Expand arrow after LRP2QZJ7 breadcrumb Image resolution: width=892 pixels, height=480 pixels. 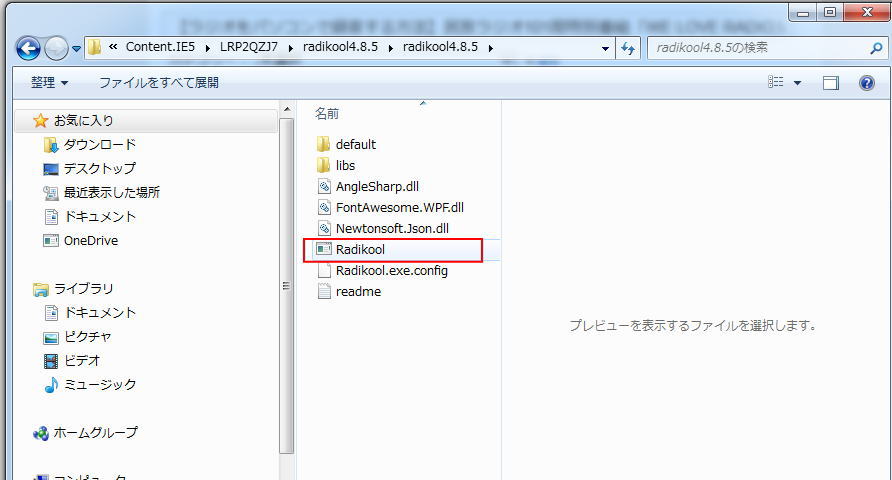(291, 48)
